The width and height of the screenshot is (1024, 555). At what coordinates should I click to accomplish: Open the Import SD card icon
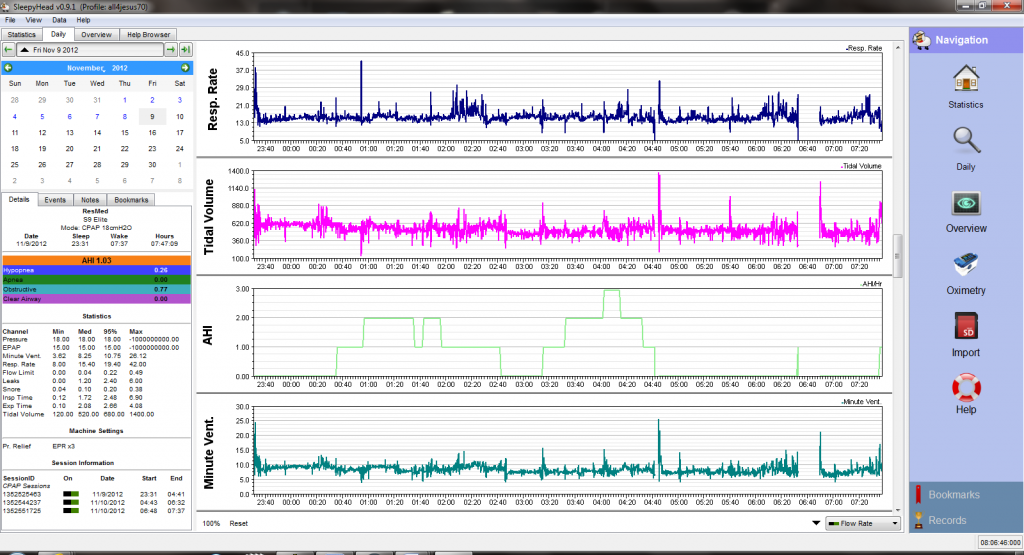(x=966, y=326)
